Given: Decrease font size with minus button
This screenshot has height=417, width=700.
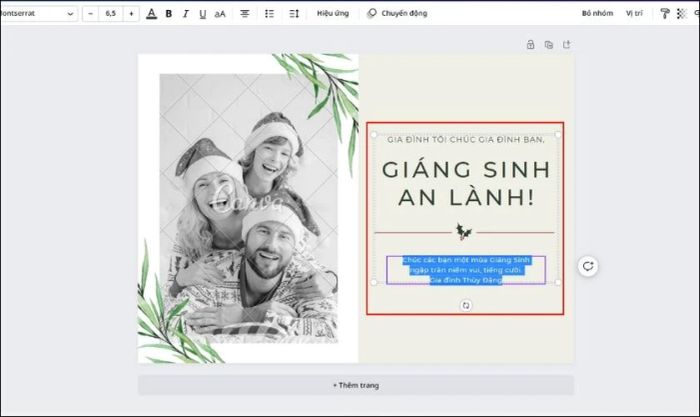Looking at the screenshot, I should click(x=91, y=13).
